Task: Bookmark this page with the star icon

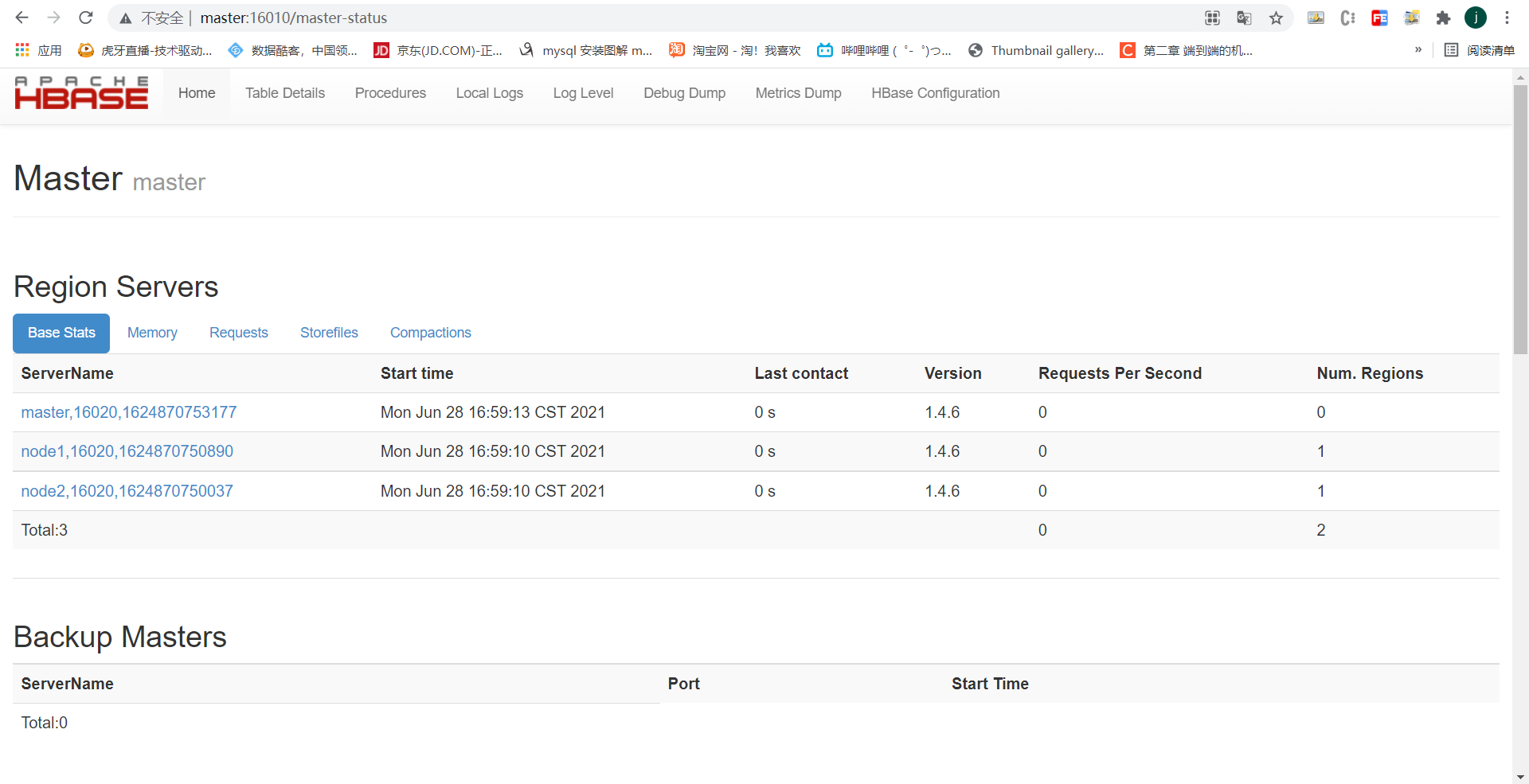Action: [1277, 18]
